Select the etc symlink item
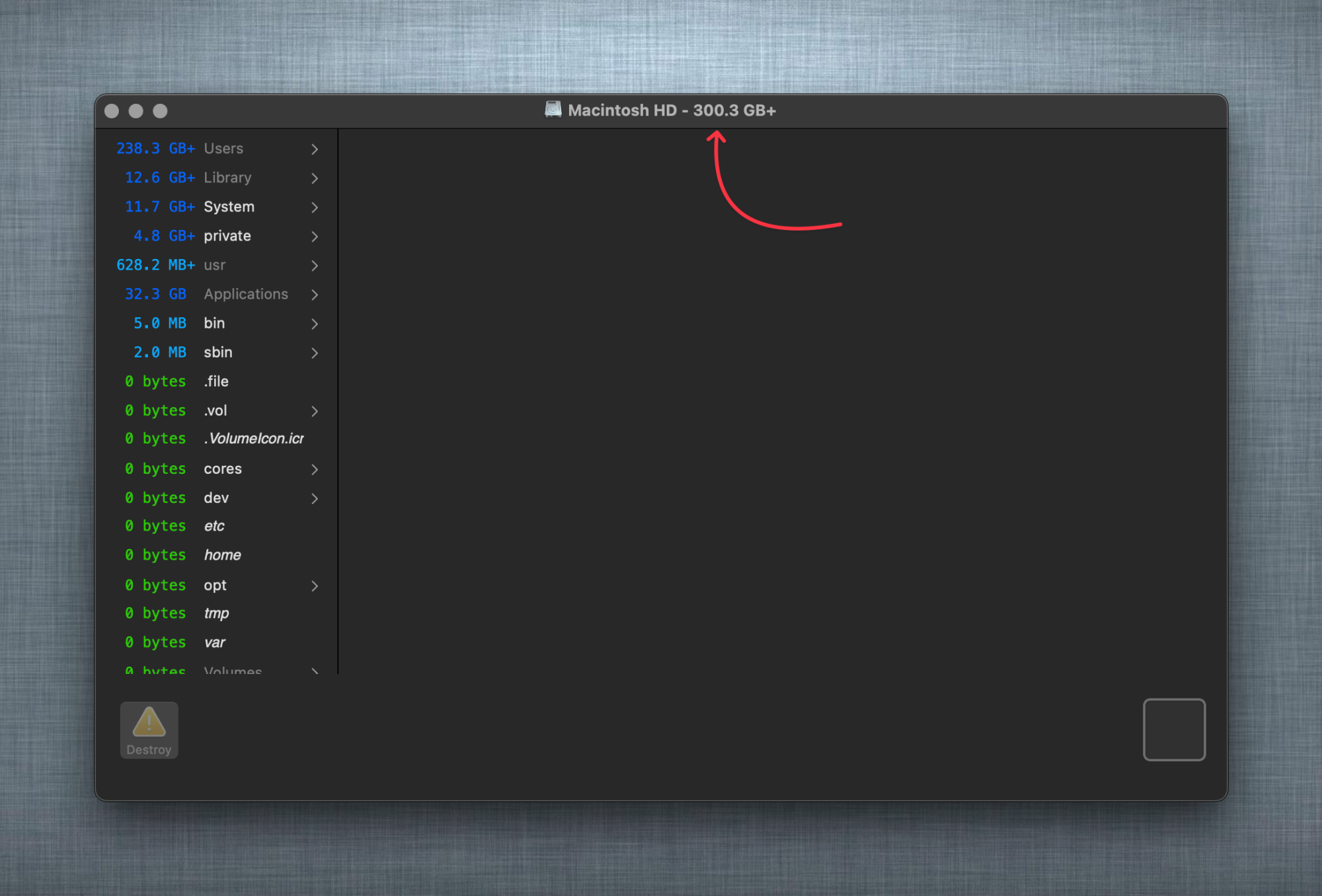The image size is (1322, 896). tap(214, 526)
